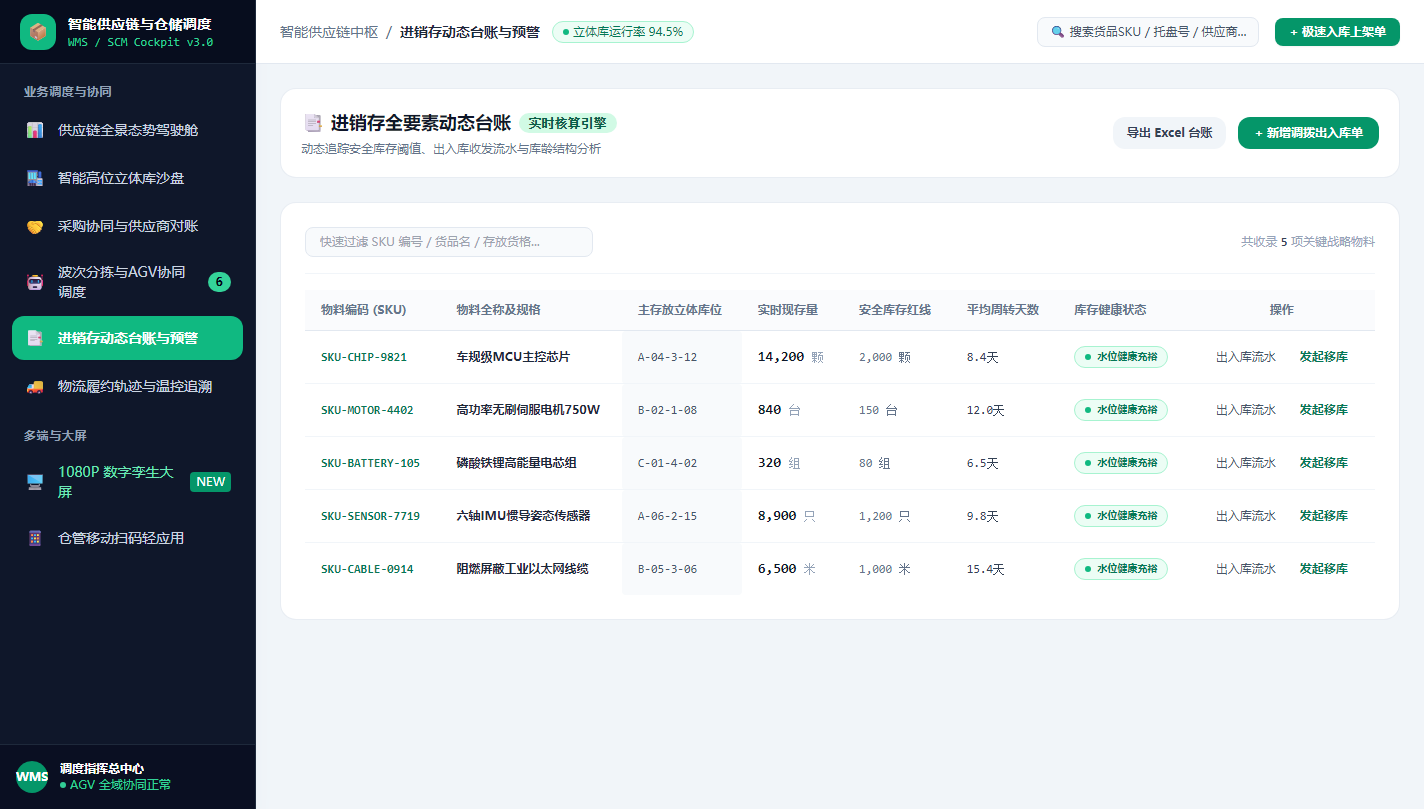Click 发起移库 for SKU-BATTERY-105

pyautogui.click(x=1323, y=463)
